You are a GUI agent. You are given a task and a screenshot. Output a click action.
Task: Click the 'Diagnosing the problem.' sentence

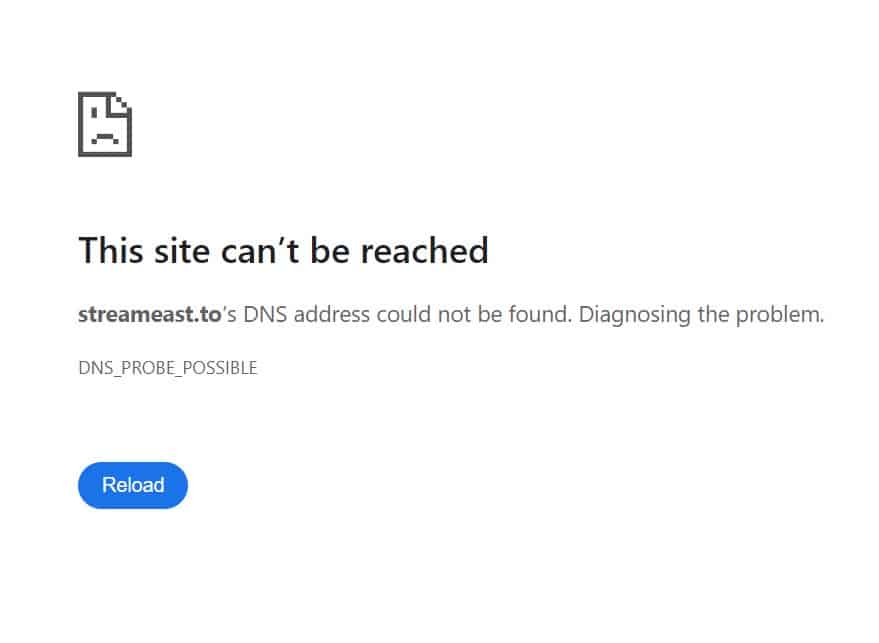(701, 314)
